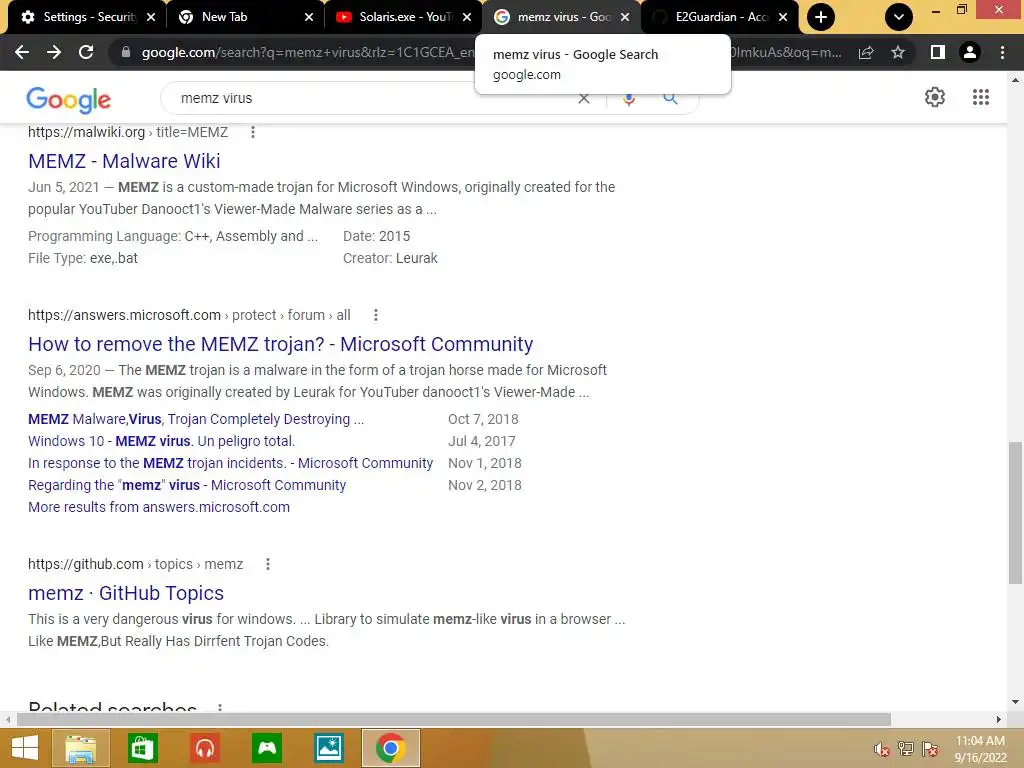Open Windows 10 - MEMZ virus. Un peligro total

(161, 441)
